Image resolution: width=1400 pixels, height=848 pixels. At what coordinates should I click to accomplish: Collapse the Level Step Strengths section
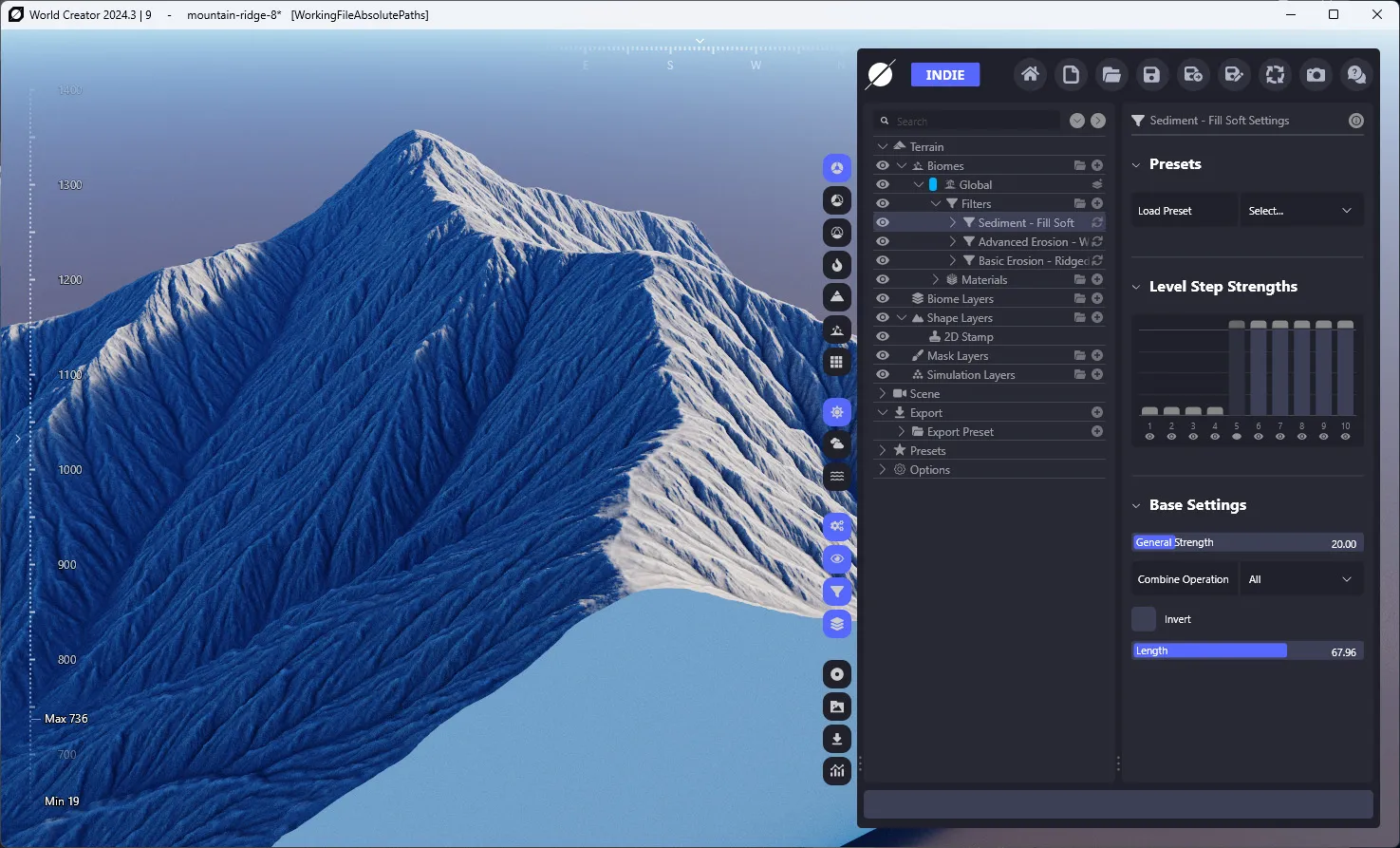pos(1136,287)
